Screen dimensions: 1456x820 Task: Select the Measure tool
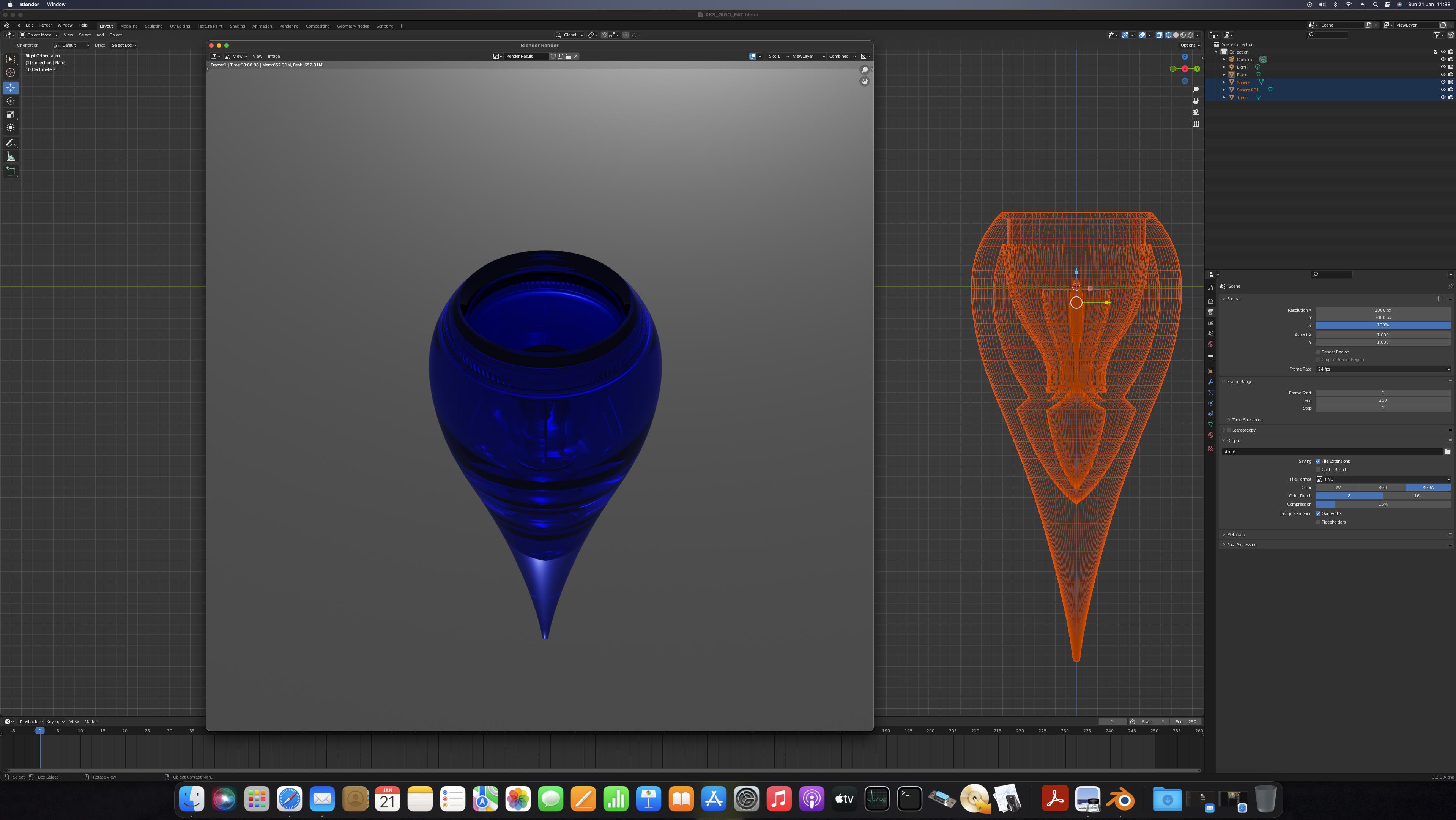tap(11, 156)
